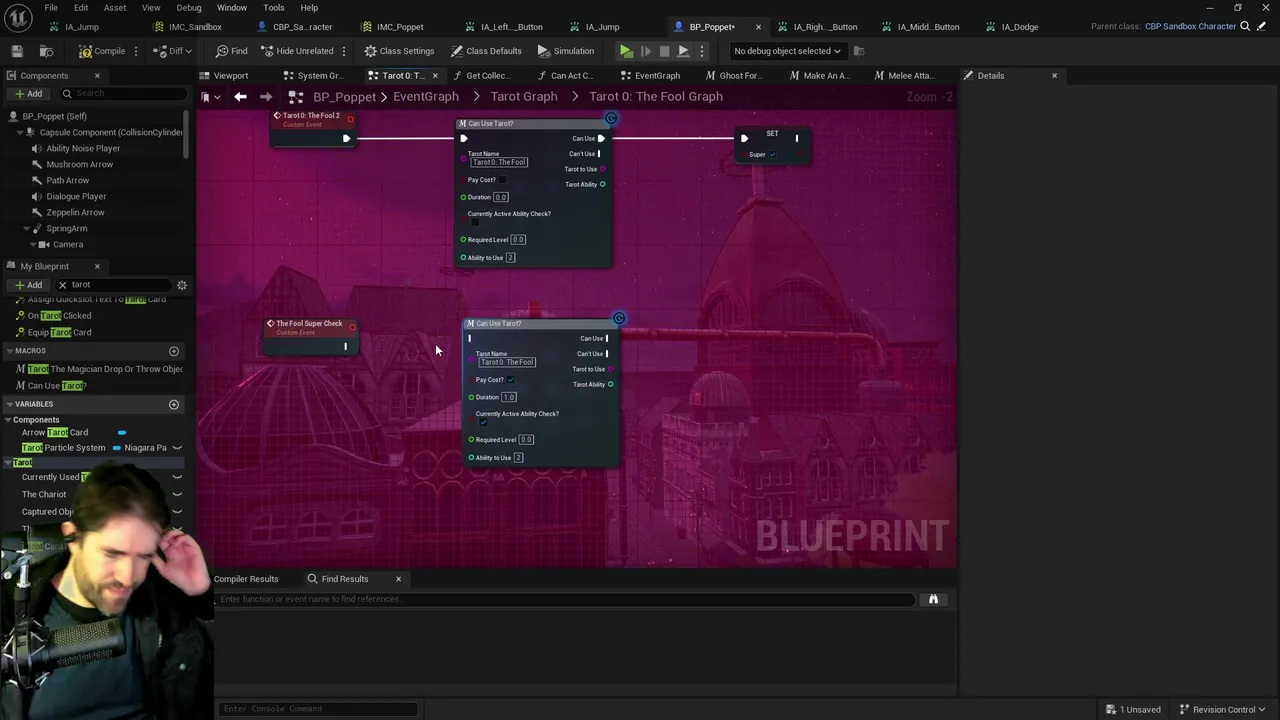Select the Can Use Tarot? macro
The image size is (1280, 720).
pos(57,385)
